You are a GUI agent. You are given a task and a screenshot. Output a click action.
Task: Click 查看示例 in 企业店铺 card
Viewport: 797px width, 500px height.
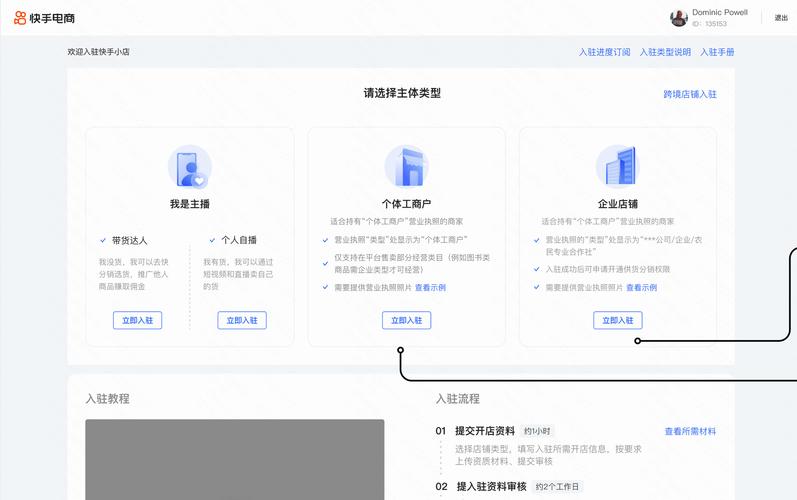pos(641,287)
